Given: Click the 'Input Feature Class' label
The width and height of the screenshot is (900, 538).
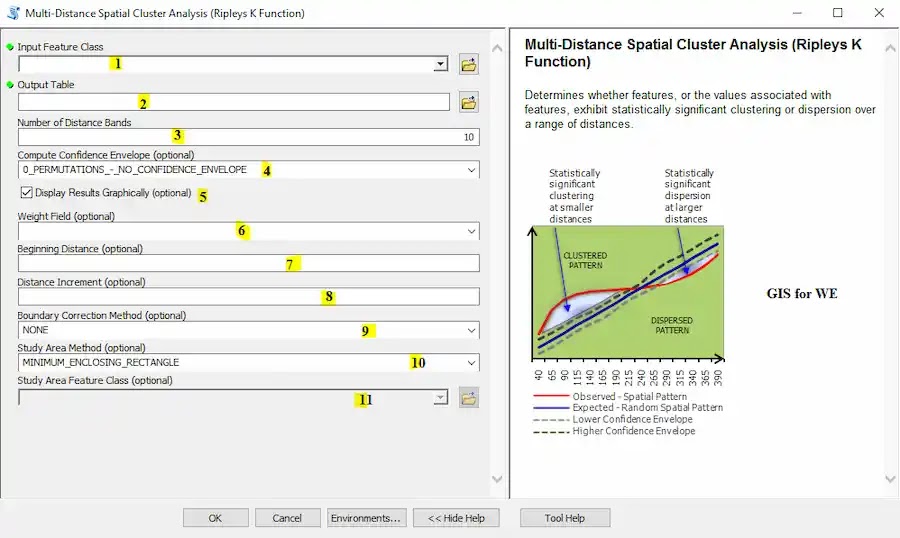Looking at the screenshot, I should (60, 47).
